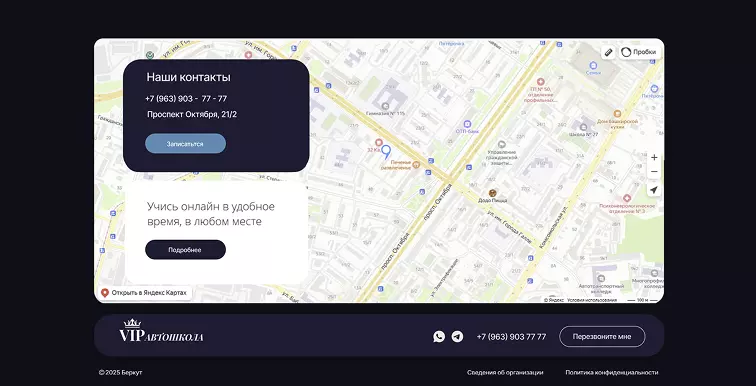Viewport: 756px width, 386px height.
Task: Open Telegram icon in footer
Action: [458, 336]
